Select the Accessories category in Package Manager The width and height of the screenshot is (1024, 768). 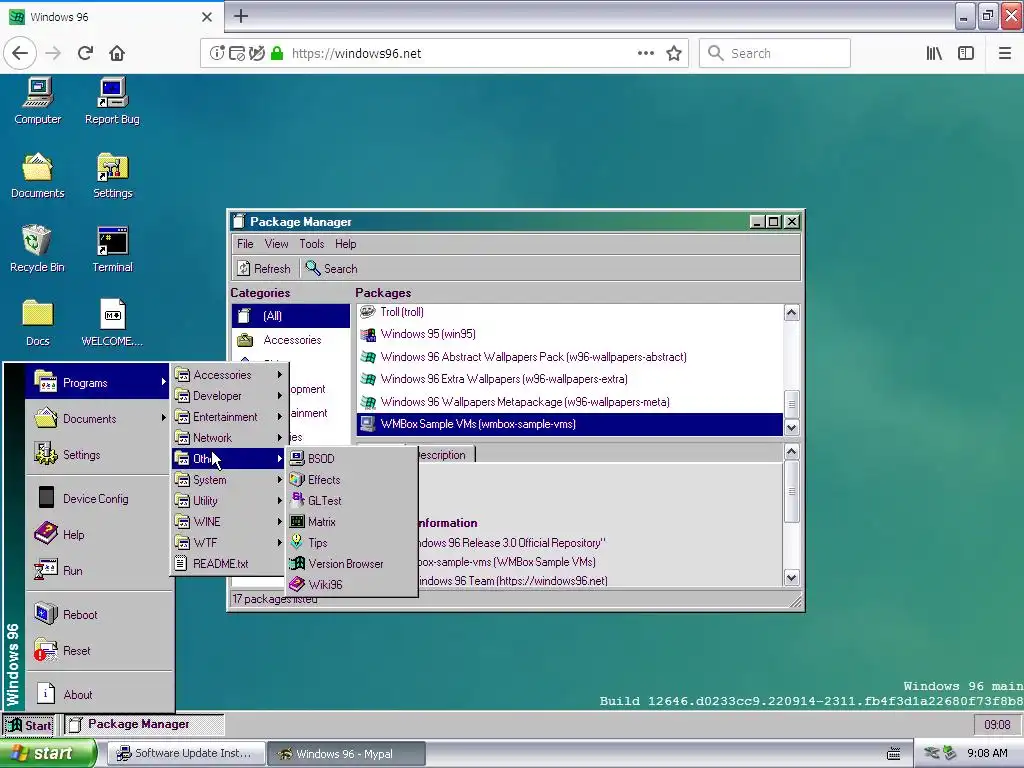tap(291, 340)
